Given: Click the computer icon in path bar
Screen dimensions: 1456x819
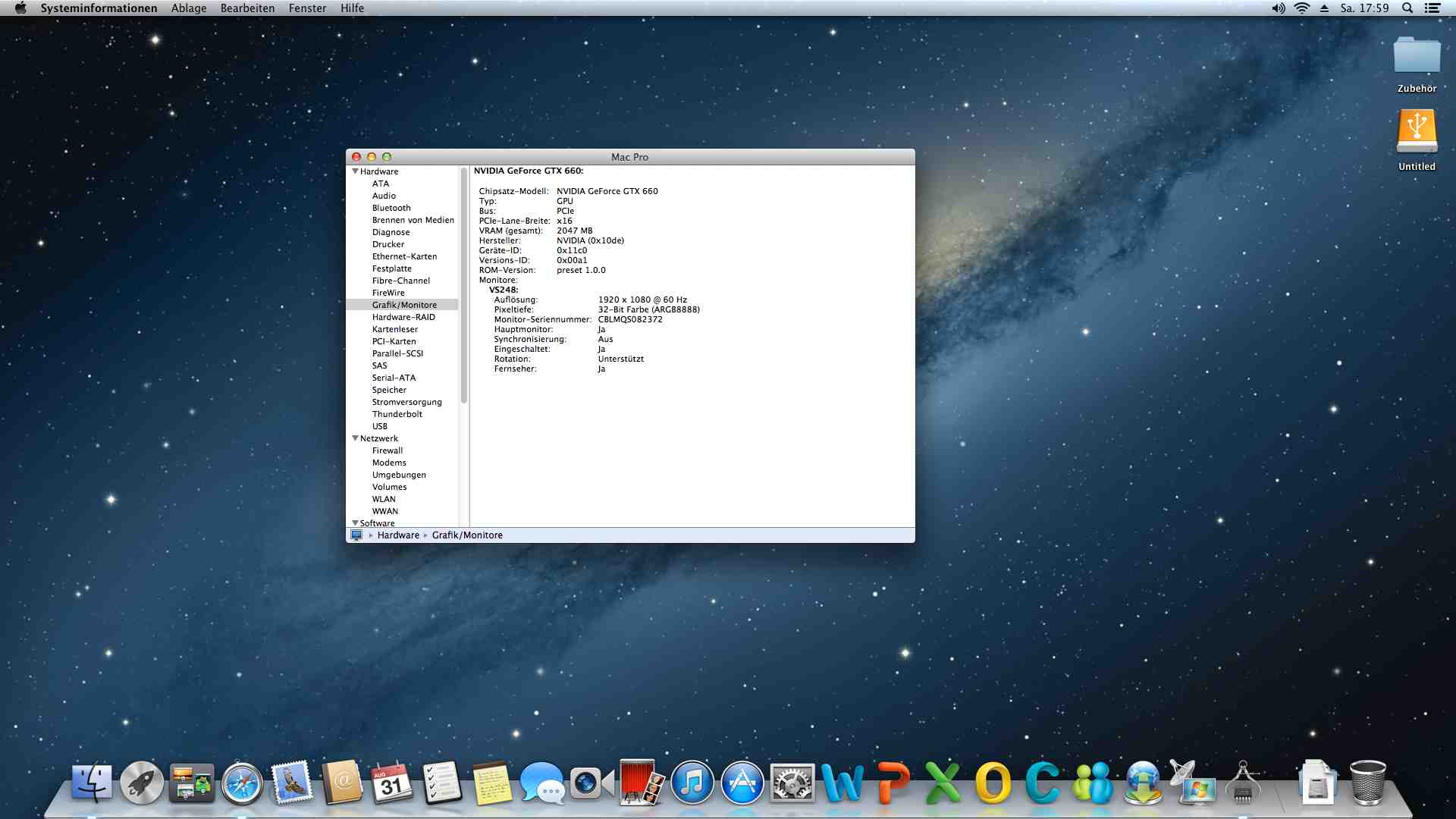Looking at the screenshot, I should 356,535.
